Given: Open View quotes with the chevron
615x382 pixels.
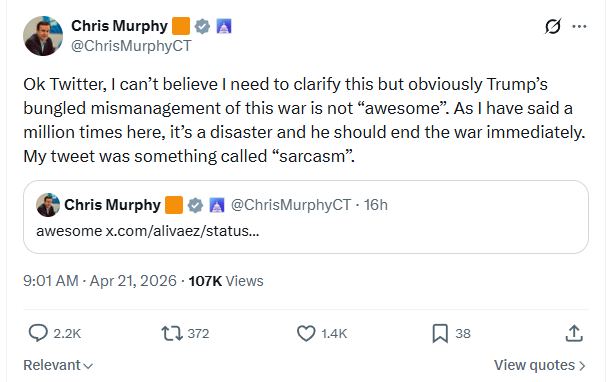Looking at the screenshot, I should pyautogui.click(x=540, y=365).
